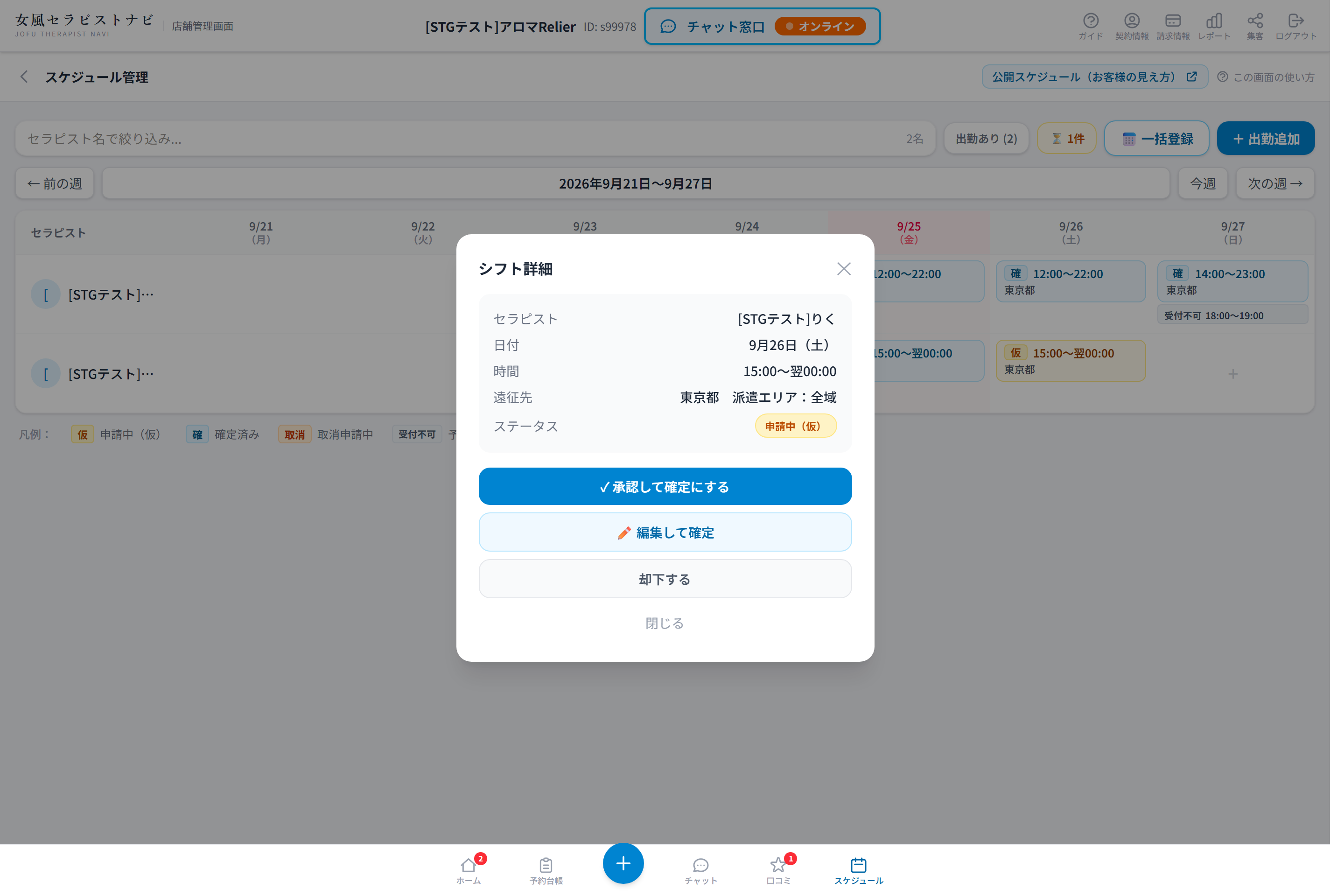Screen dimensions: 1344x896
Task: Toggle the 出勤あり (2) filter
Action: point(986,138)
